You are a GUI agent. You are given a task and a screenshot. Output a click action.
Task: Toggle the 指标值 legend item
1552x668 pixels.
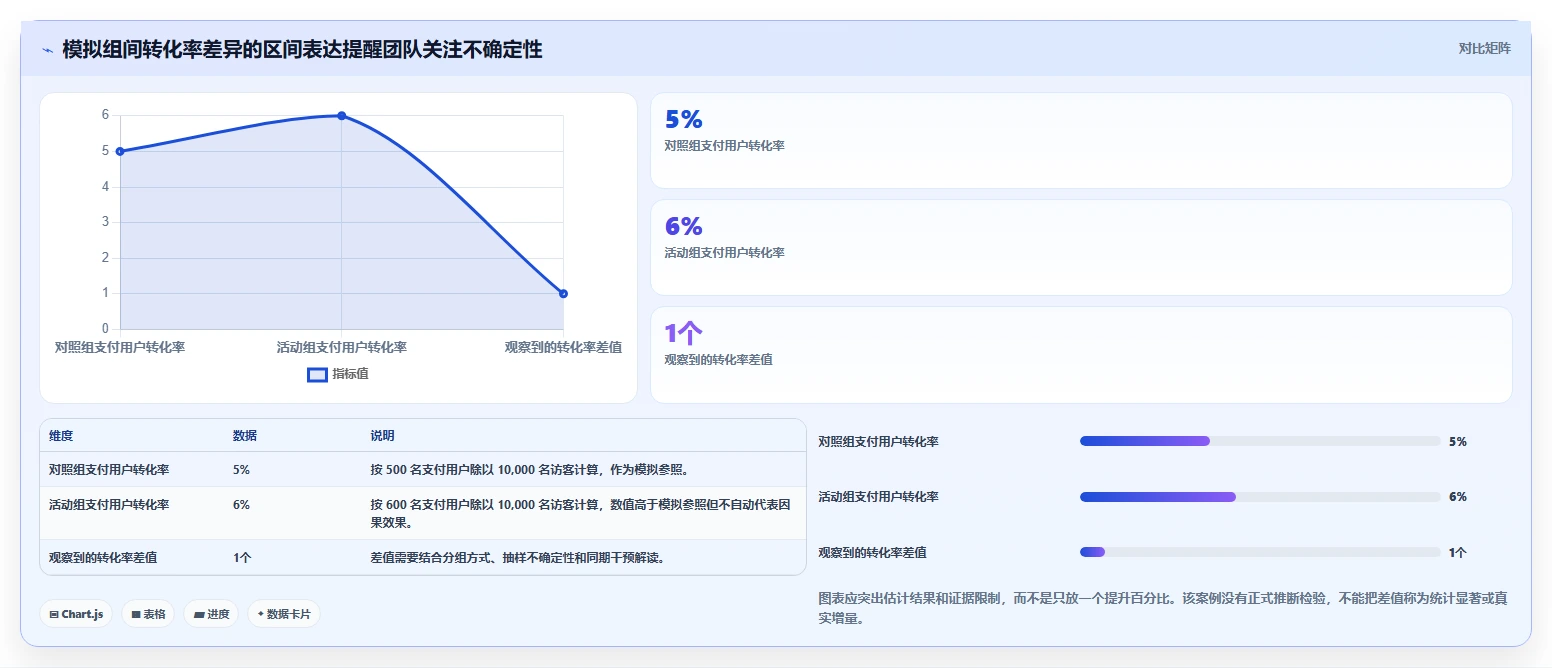coord(338,374)
